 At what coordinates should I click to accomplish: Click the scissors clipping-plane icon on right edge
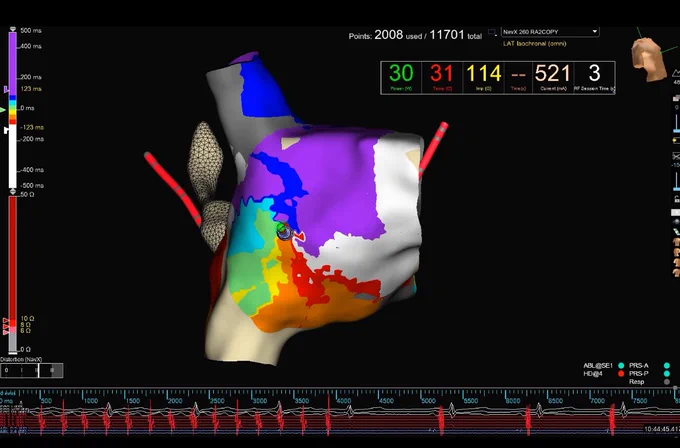coord(676,156)
